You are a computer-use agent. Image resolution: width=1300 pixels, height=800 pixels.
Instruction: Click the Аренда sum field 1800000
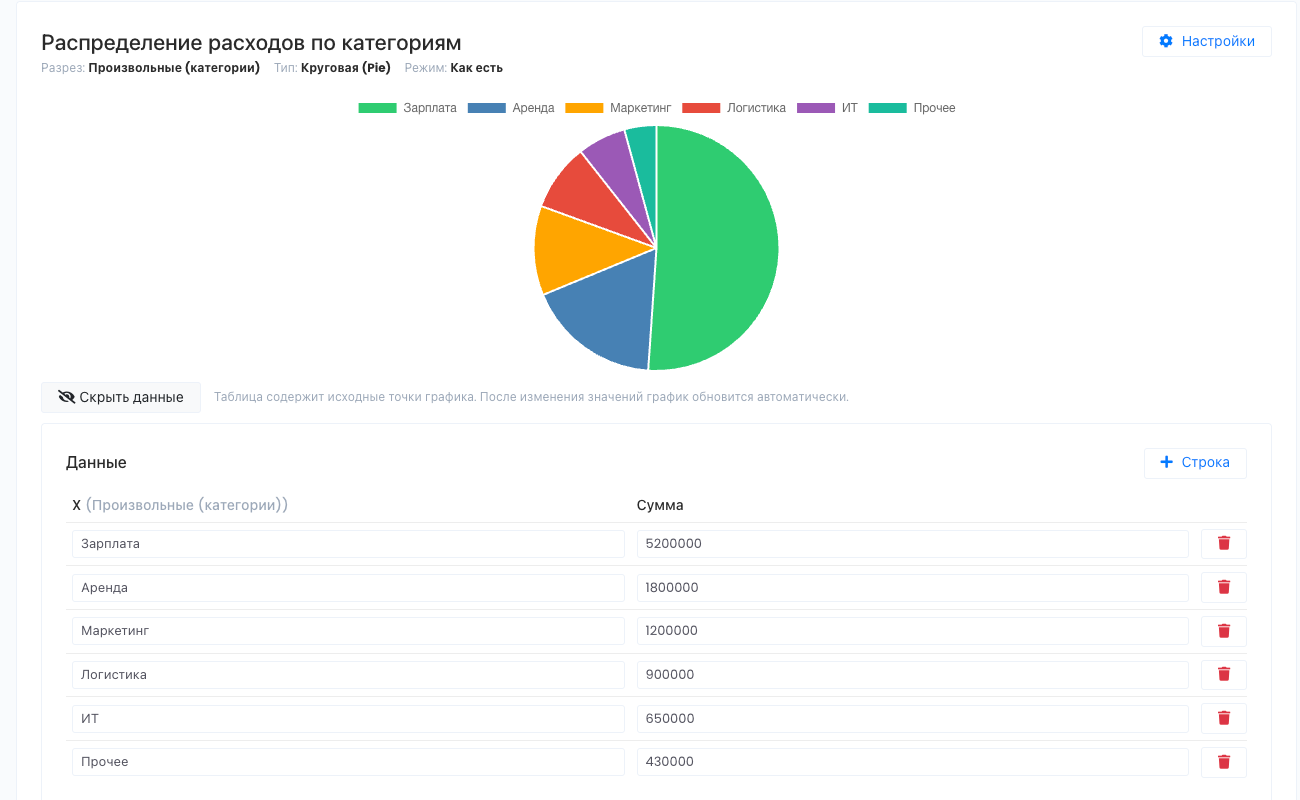click(912, 587)
